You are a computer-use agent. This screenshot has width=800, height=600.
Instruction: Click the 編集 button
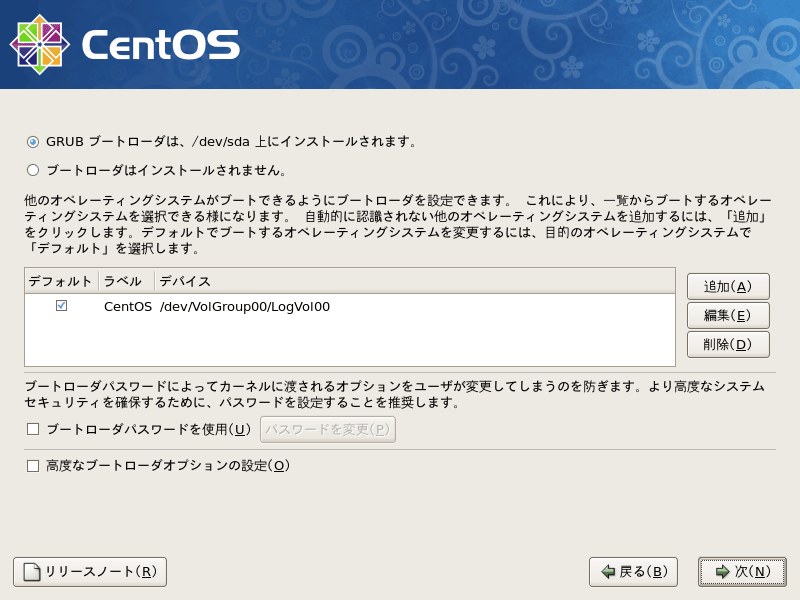click(726, 315)
